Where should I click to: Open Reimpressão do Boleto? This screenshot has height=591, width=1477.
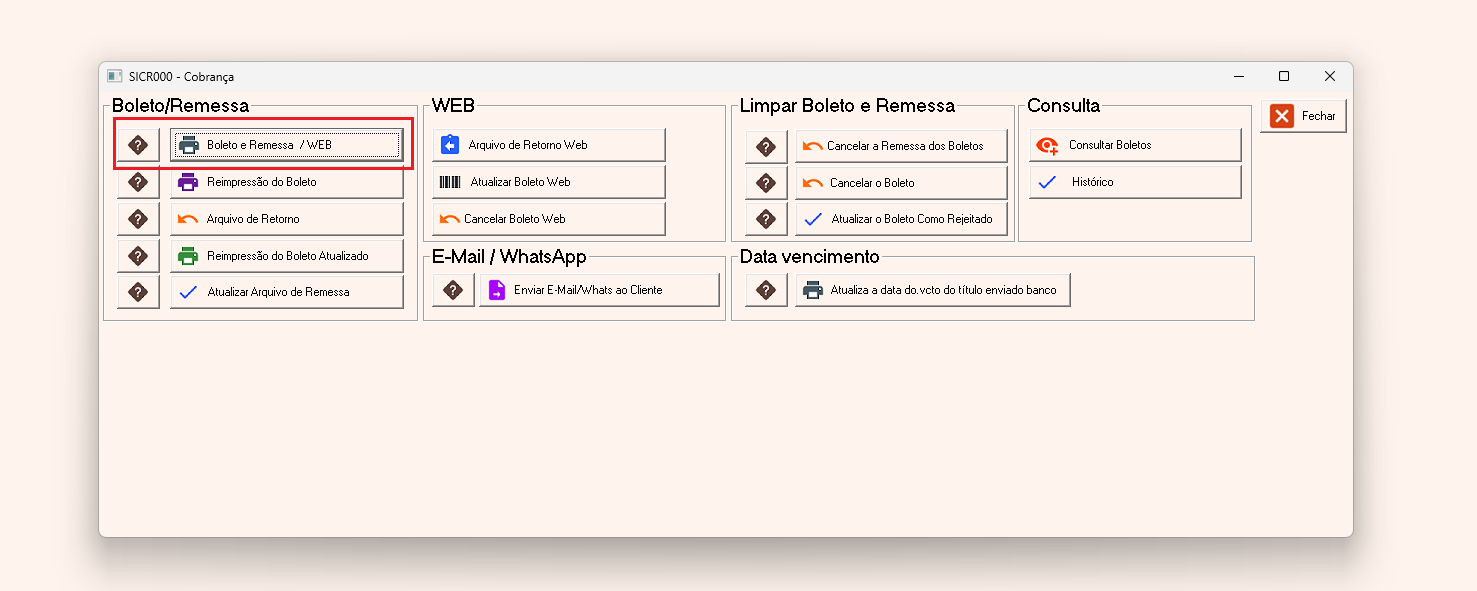click(286, 183)
